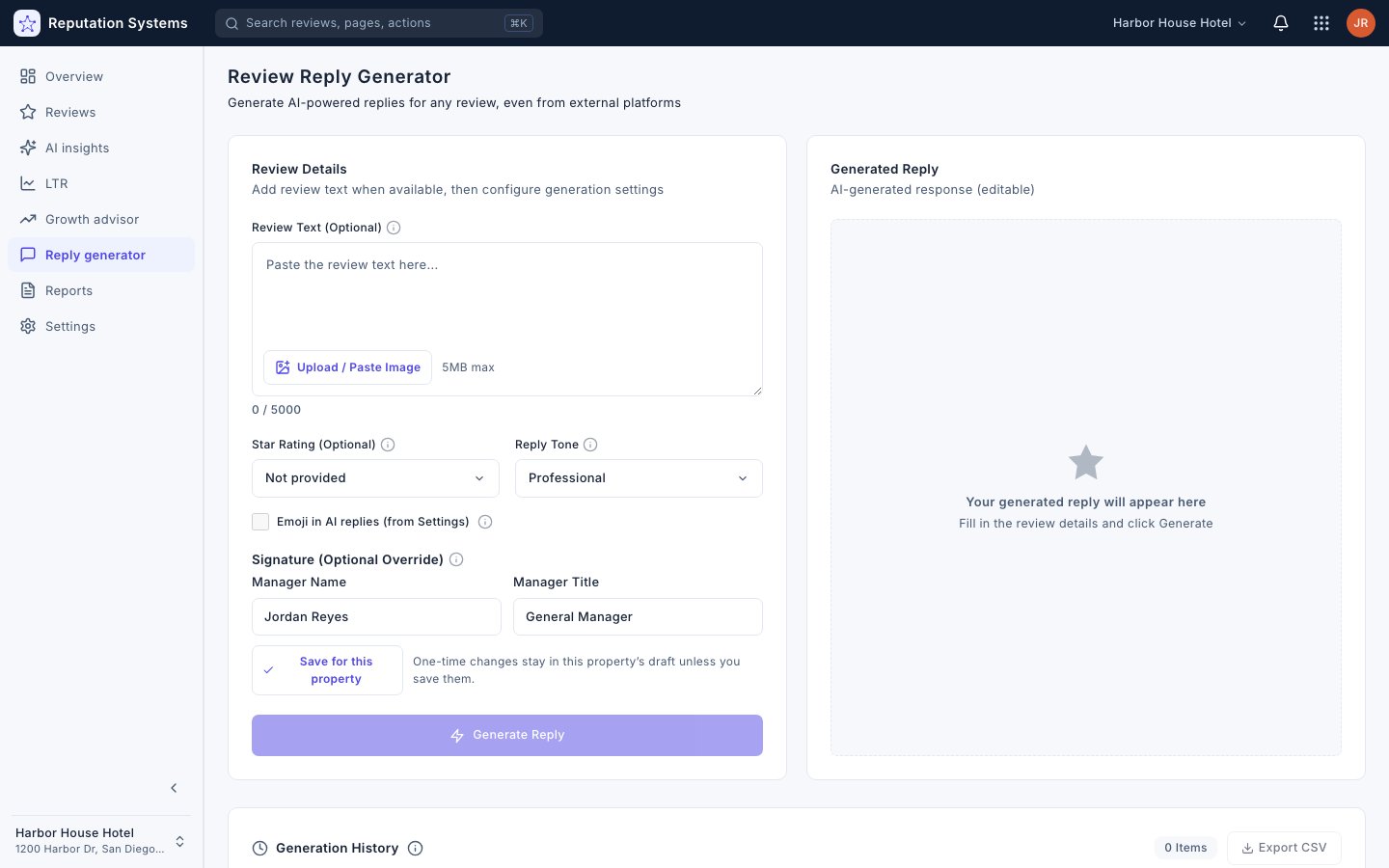The image size is (1389, 868).
Task: Click the 5MB max label
Action: point(468,367)
